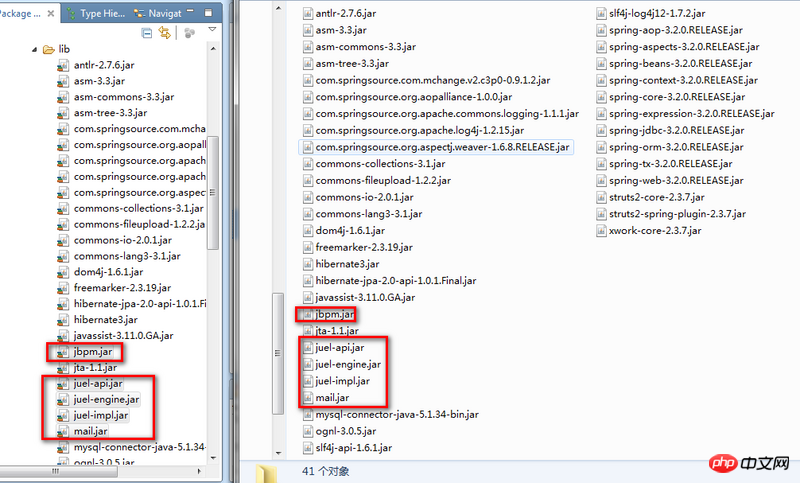Select the lib folder icon in the tree
This screenshot has height=483, width=800.
[x=49, y=49]
